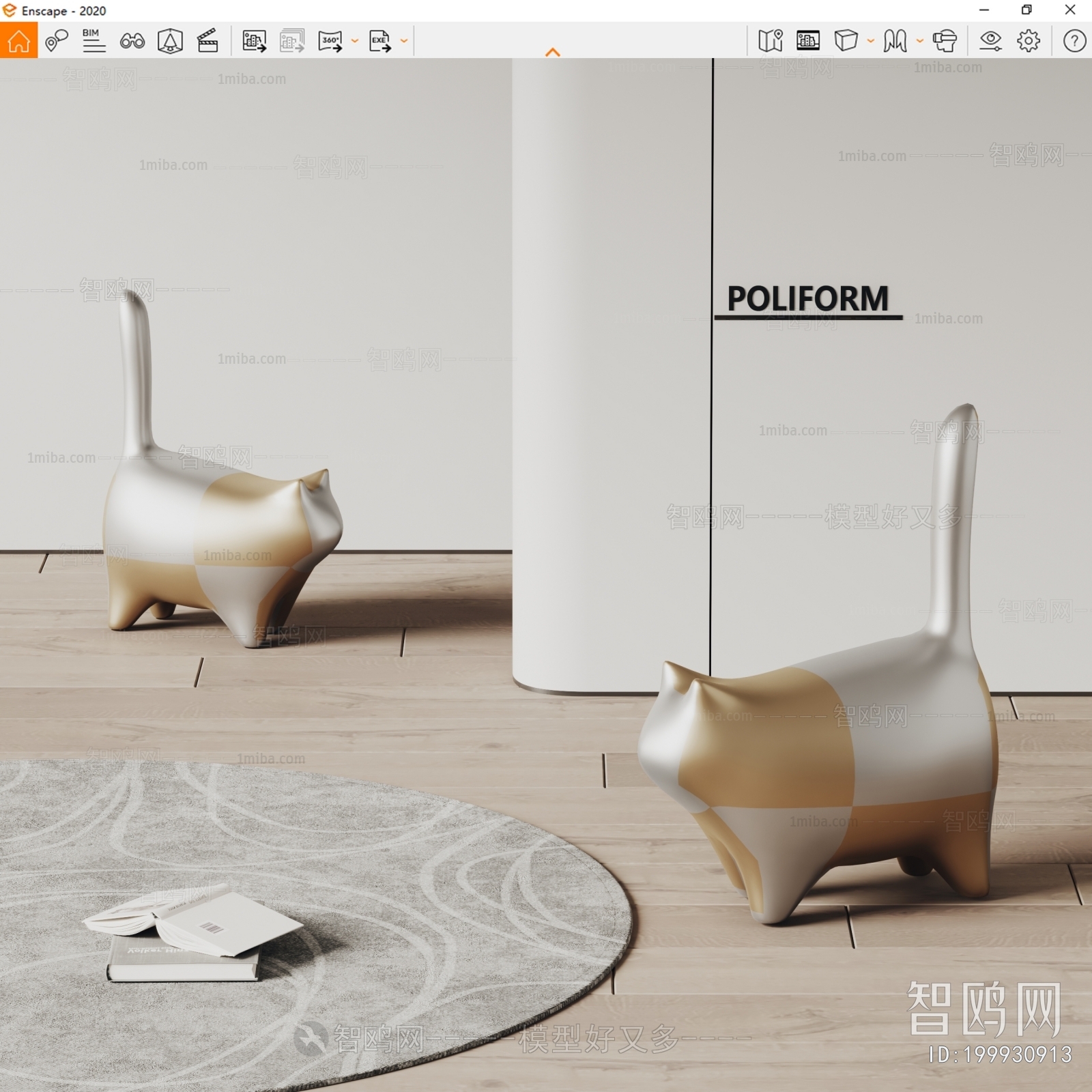Image resolution: width=1092 pixels, height=1092 pixels.
Task: Expand the 360° panorama dropdown arrow
Action: point(355,41)
